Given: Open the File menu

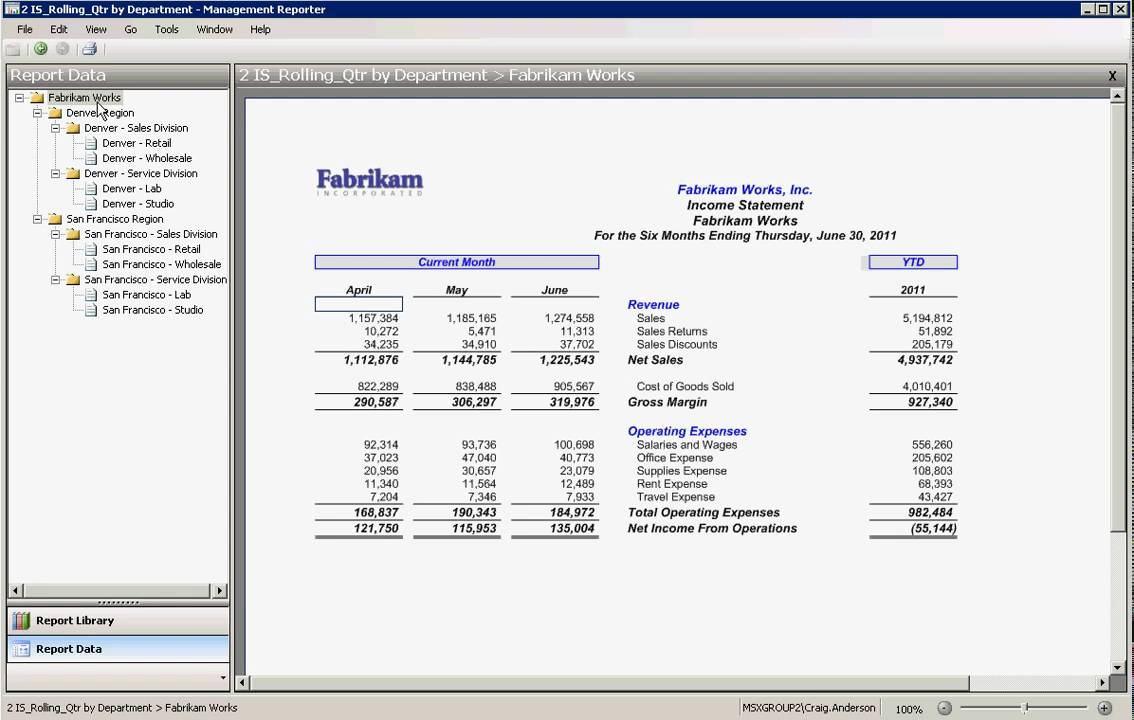Looking at the screenshot, I should click(25, 30).
